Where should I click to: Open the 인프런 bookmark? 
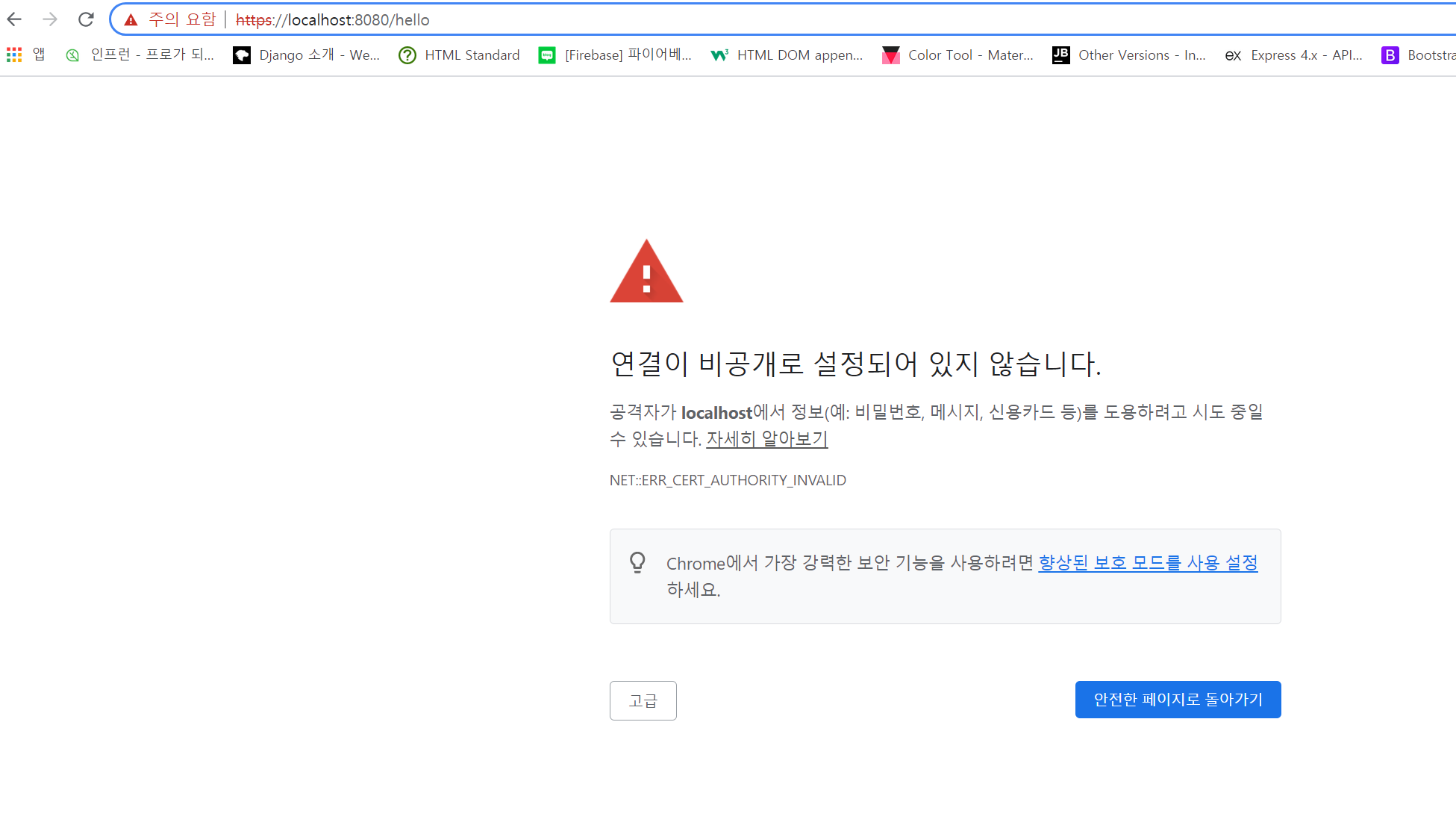click(140, 55)
